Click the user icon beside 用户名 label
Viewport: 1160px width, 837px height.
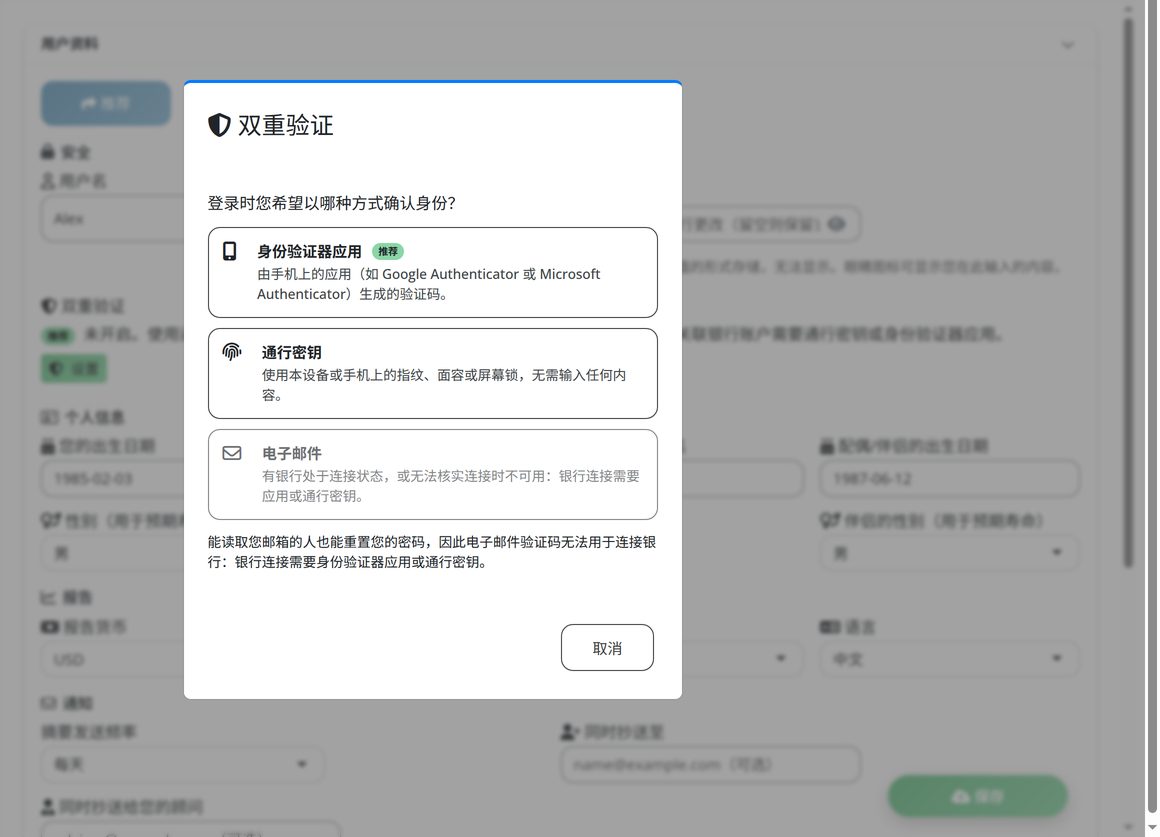pyautogui.click(x=48, y=181)
